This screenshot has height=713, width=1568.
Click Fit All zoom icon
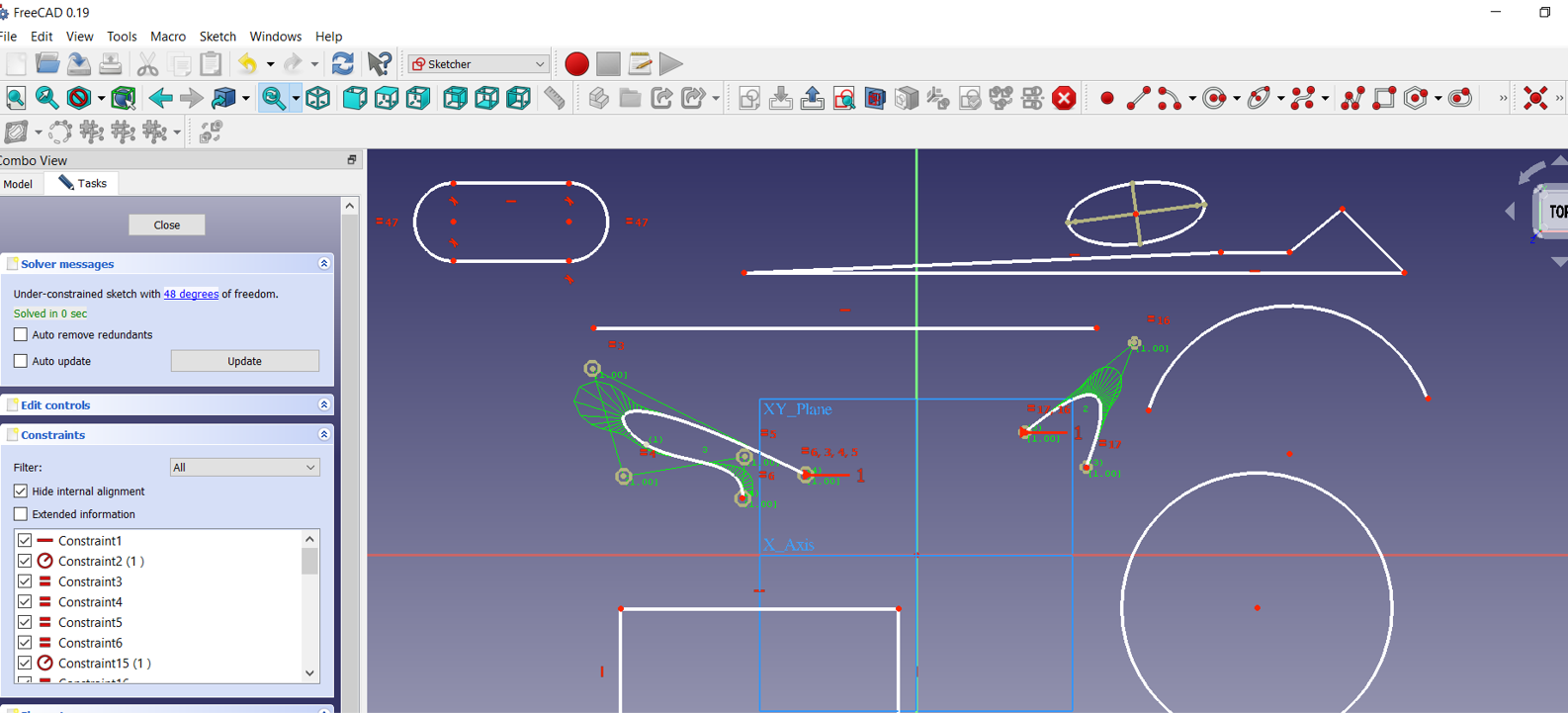point(16,98)
